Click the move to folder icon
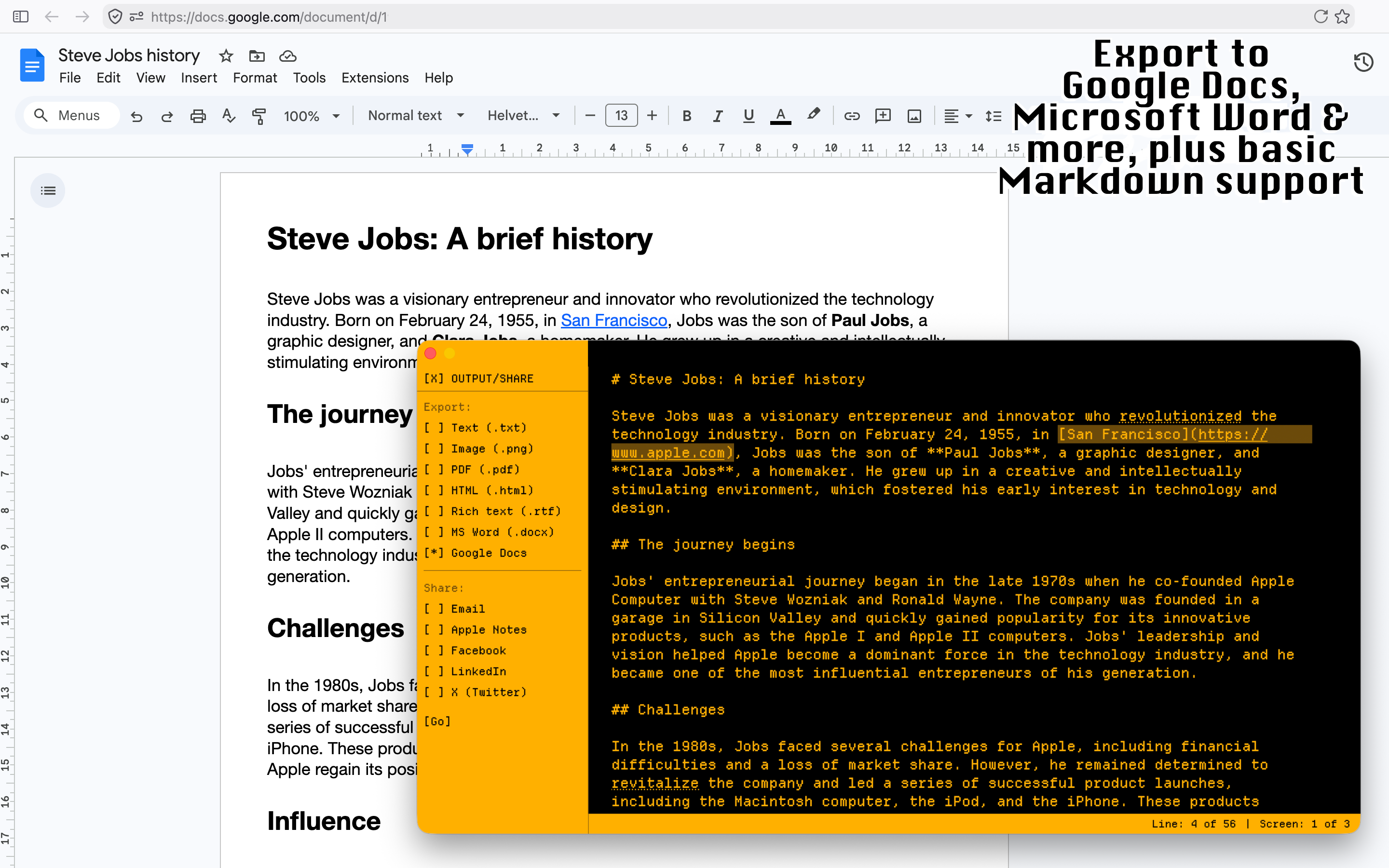 (x=257, y=55)
